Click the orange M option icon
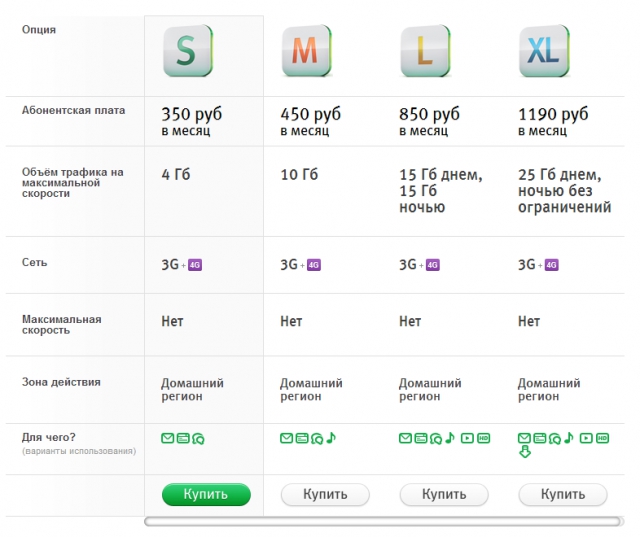640x537 pixels. [x=306, y=52]
